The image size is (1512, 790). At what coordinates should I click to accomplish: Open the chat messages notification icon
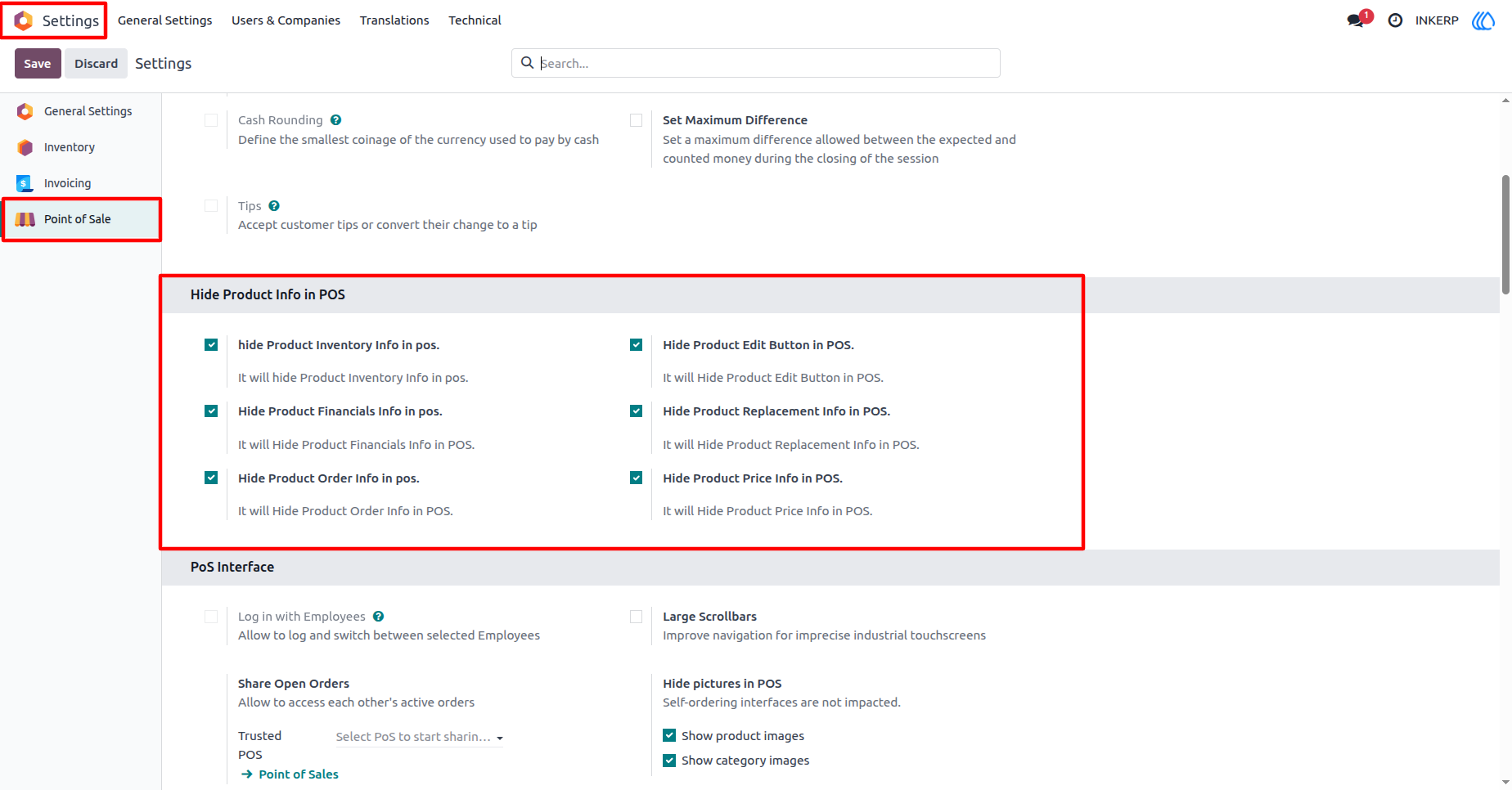pyautogui.click(x=1358, y=20)
